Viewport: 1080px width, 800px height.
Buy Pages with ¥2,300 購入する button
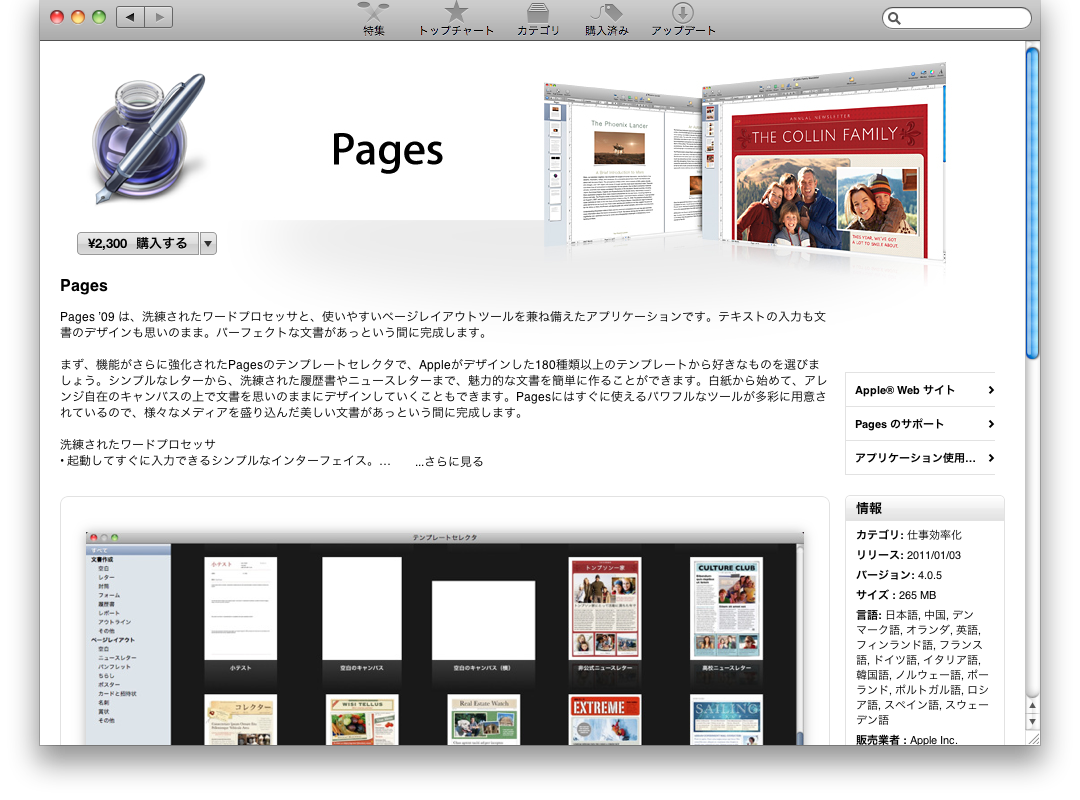click(x=138, y=243)
